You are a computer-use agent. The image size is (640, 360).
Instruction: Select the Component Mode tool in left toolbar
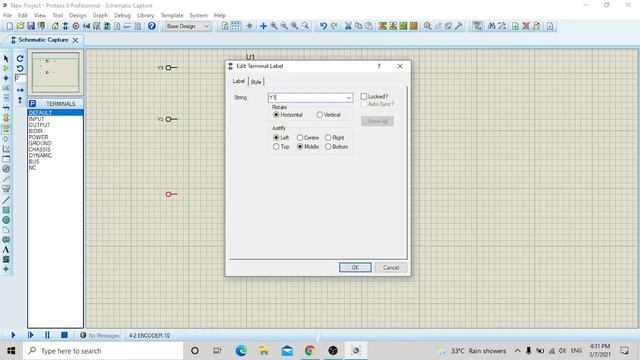6,69
